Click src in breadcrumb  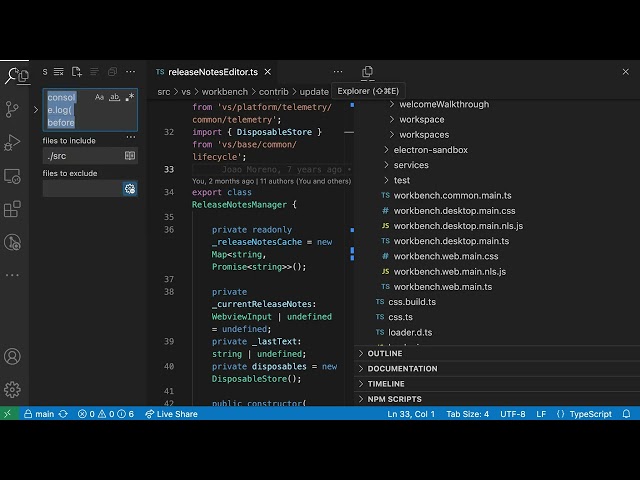(x=164, y=92)
